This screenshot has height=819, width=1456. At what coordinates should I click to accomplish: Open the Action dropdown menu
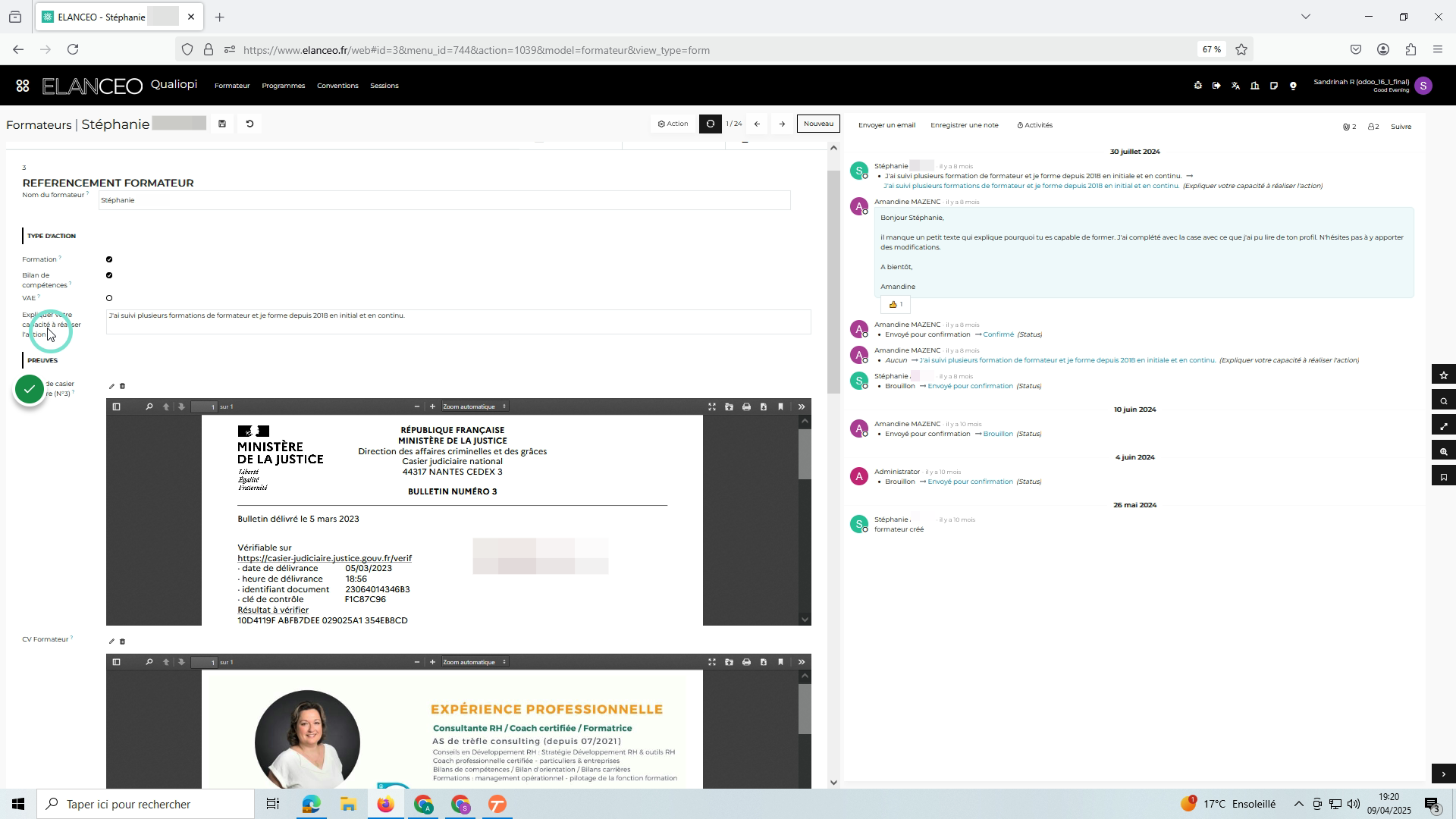click(673, 124)
